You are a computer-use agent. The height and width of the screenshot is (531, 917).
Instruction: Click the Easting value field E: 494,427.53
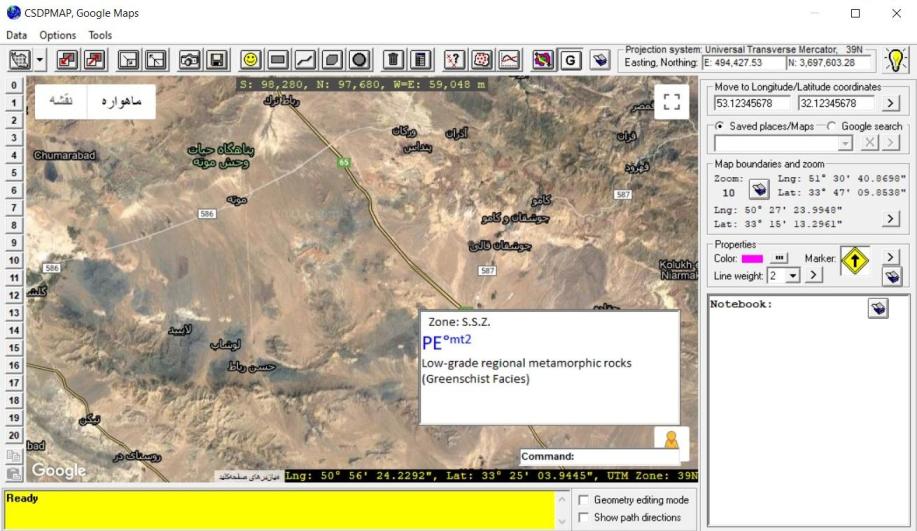click(743, 63)
